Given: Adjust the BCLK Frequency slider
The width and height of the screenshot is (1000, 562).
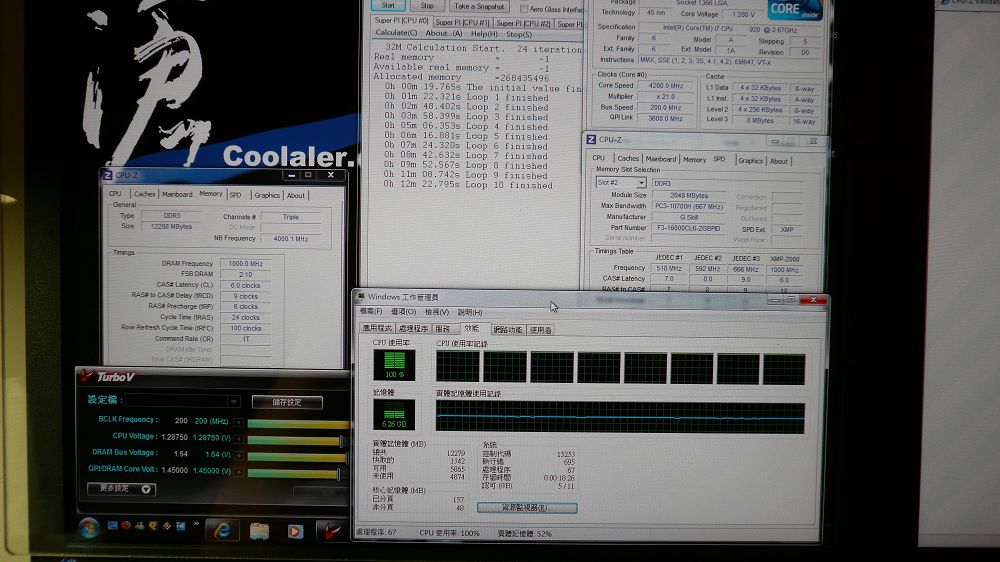Looking at the screenshot, I should click(x=298, y=424).
